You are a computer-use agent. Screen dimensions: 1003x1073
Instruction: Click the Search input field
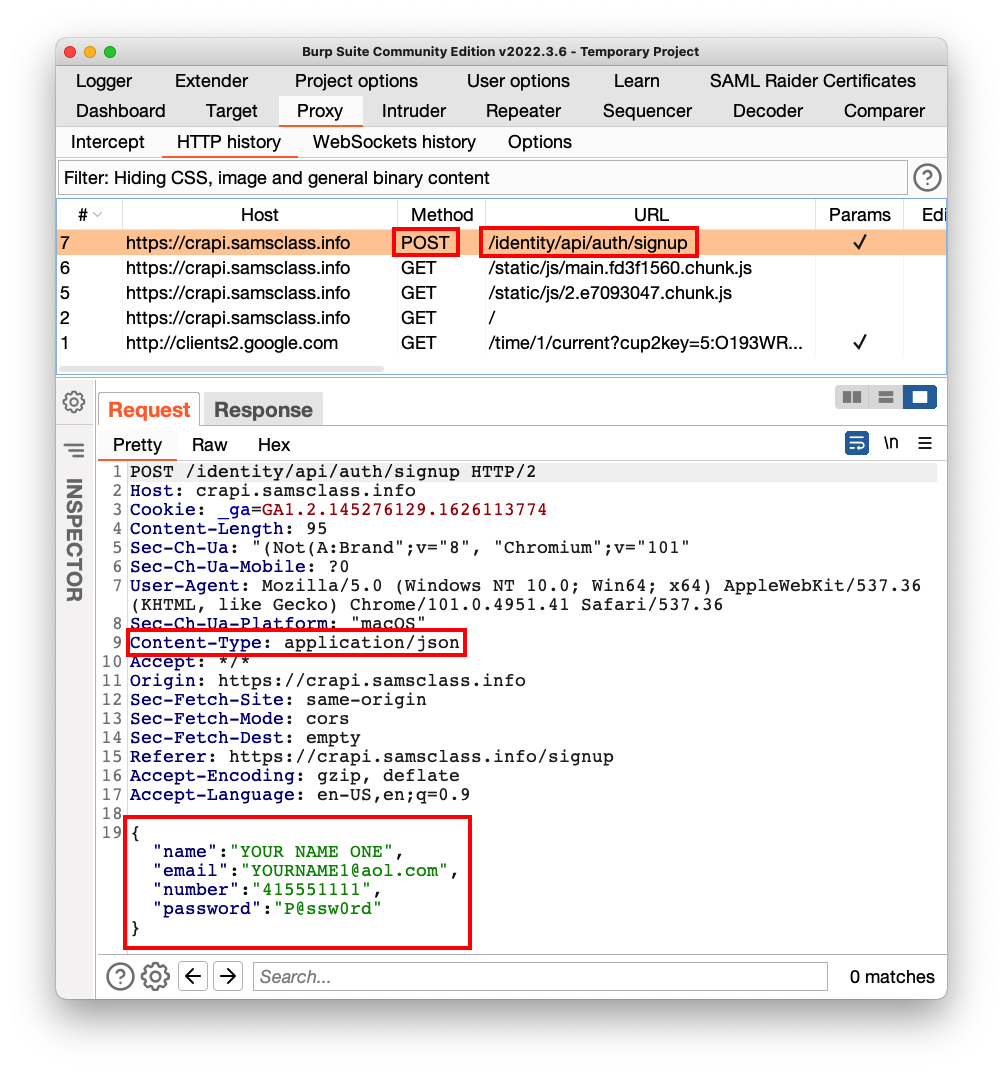click(x=540, y=977)
